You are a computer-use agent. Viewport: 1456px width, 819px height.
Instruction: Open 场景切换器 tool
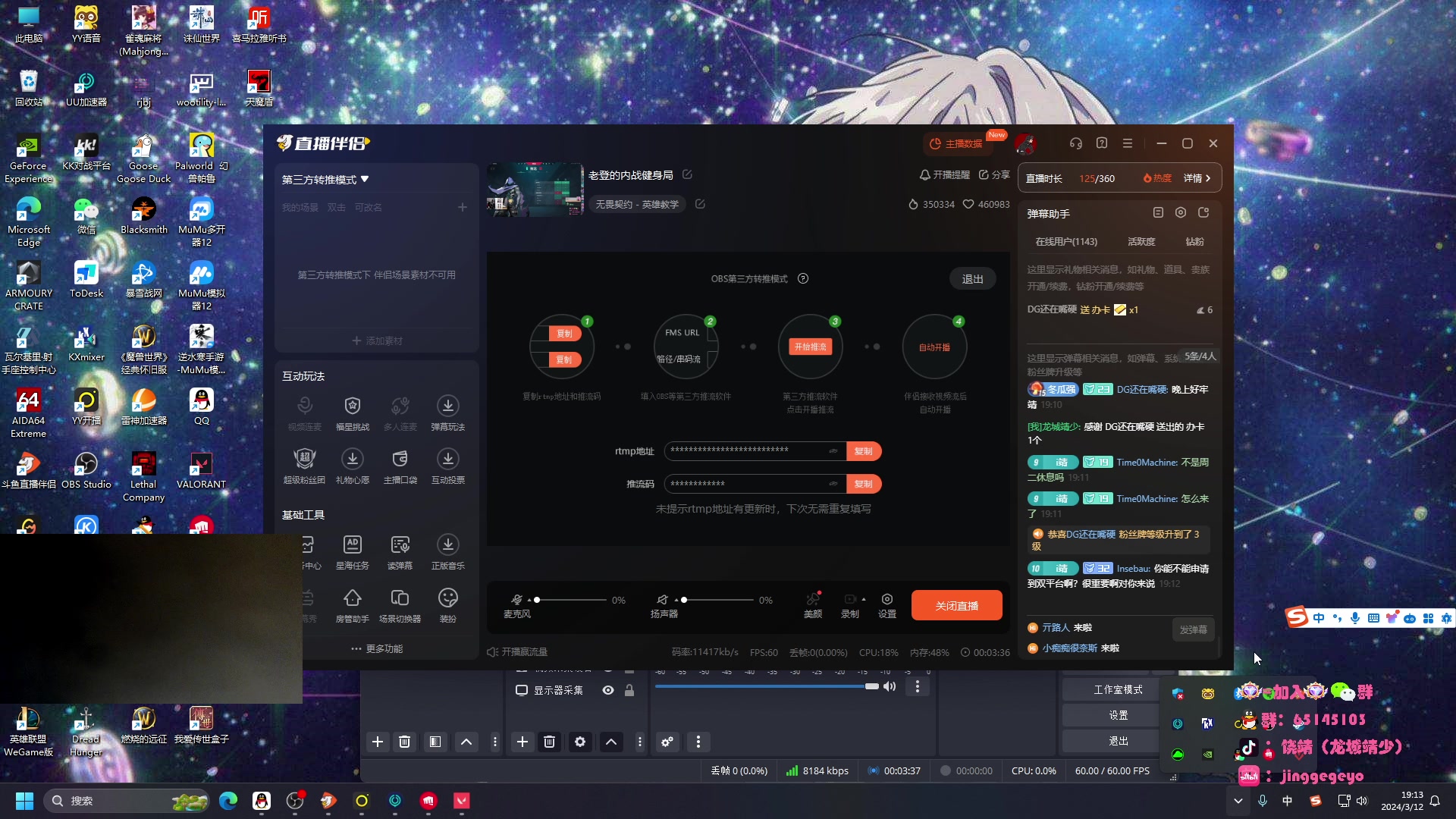(400, 605)
